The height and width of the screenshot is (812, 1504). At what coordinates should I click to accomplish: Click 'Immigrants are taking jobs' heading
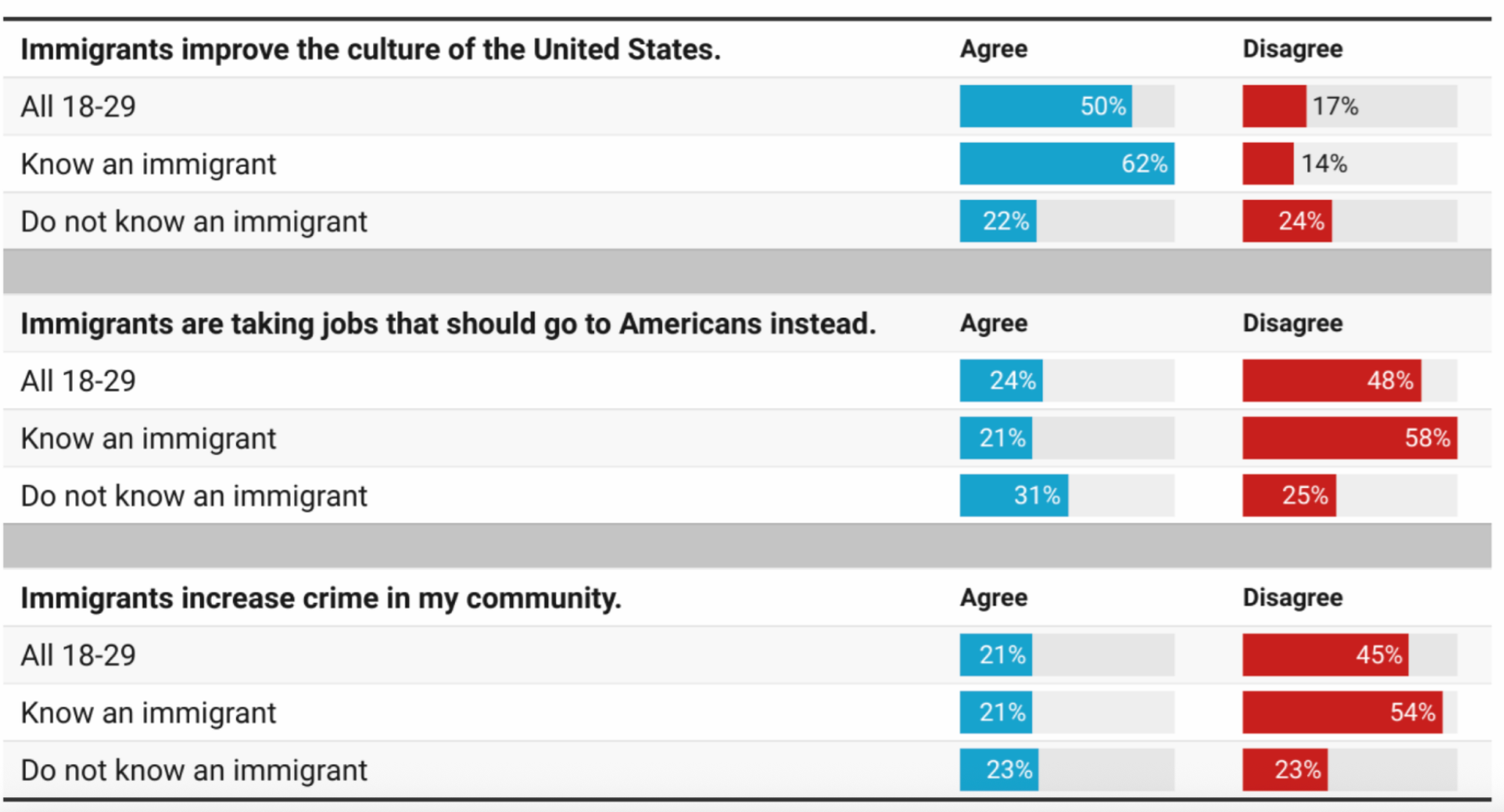(x=448, y=324)
